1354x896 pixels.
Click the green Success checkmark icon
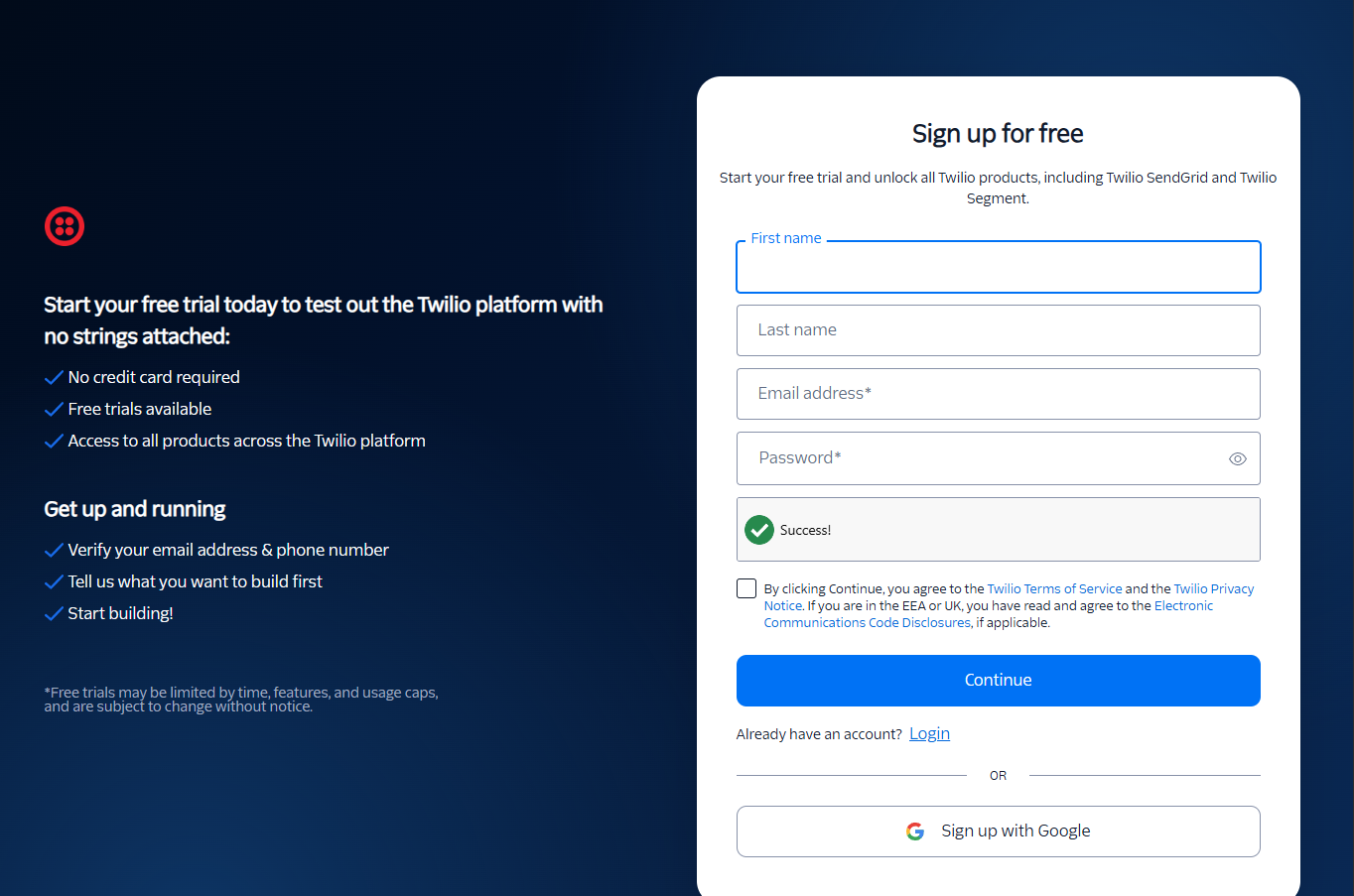(759, 530)
